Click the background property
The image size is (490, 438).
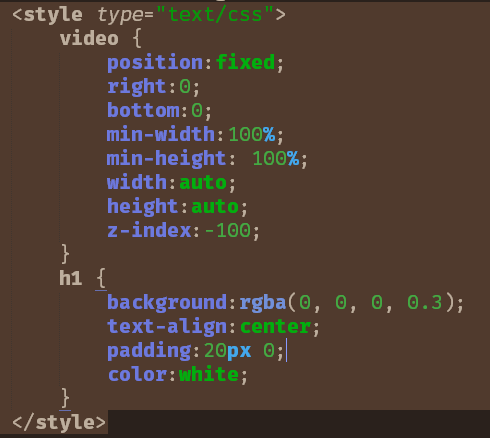(x=167, y=302)
